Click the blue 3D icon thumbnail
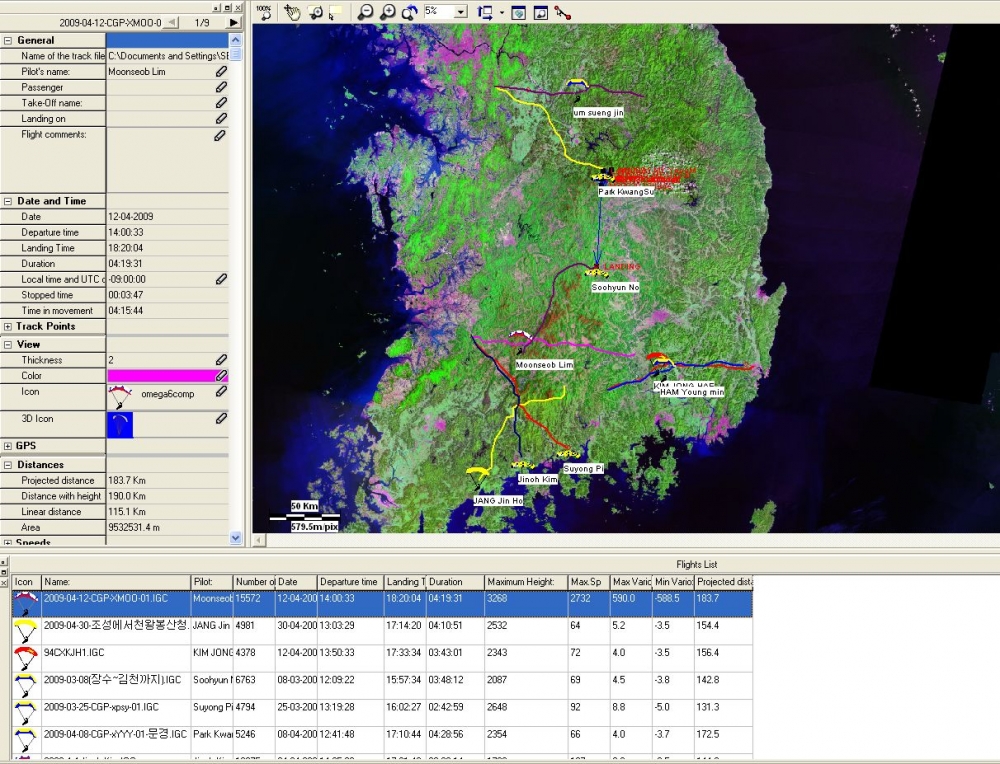 (x=120, y=425)
